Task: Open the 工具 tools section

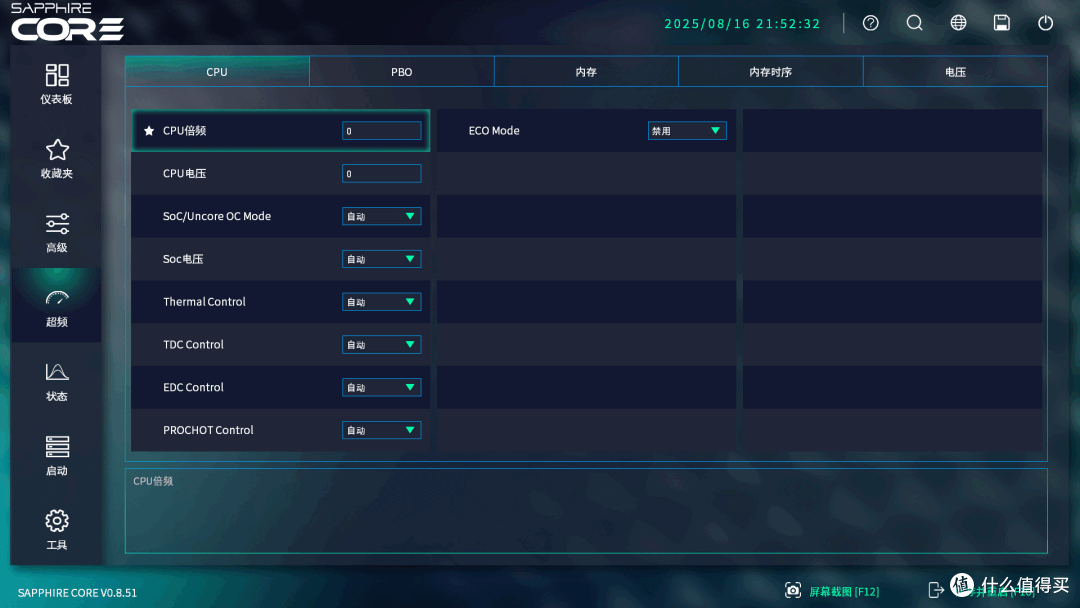Action: pos(56,530)
